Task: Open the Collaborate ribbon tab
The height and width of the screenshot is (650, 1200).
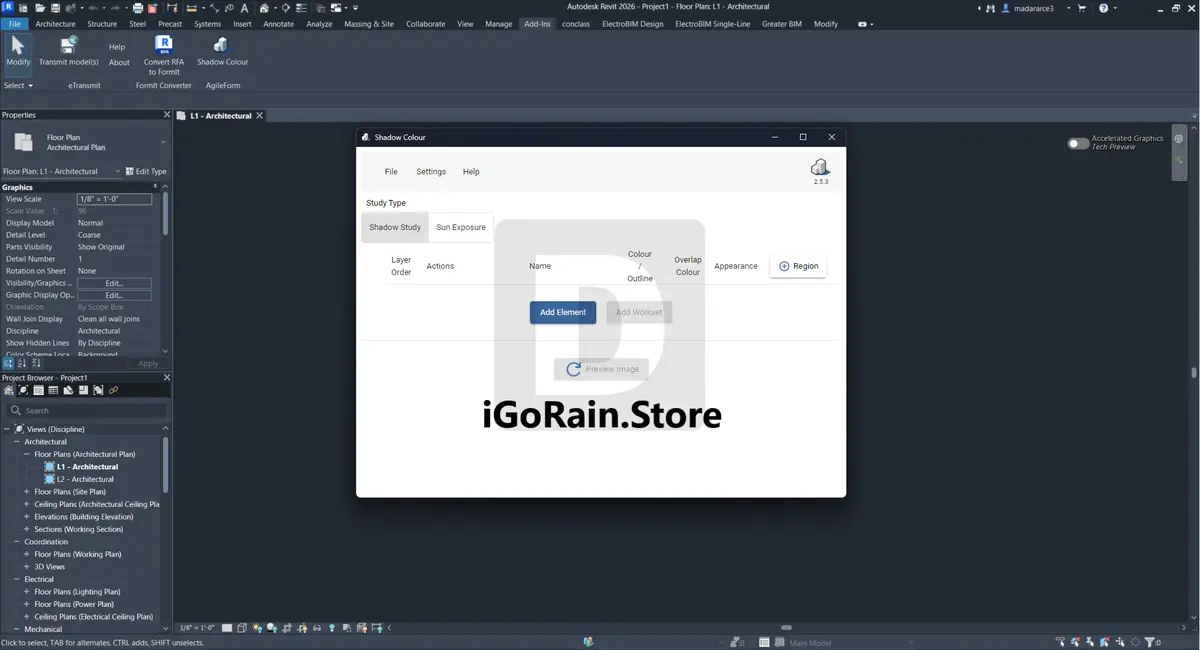Action: [426, 24]
